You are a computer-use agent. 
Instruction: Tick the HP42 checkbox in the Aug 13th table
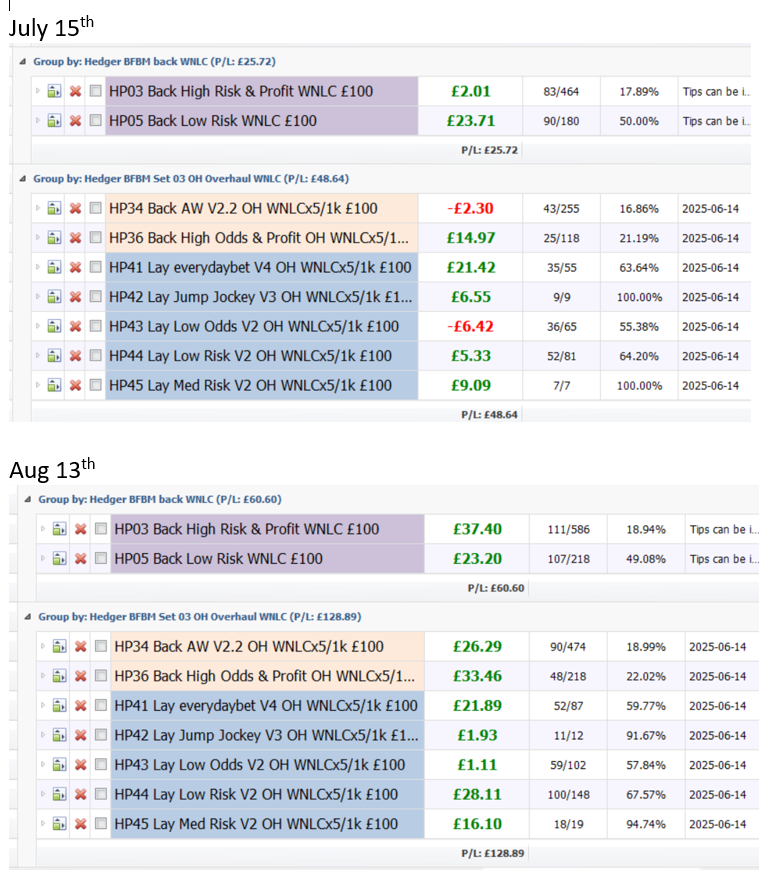[101, 736]
